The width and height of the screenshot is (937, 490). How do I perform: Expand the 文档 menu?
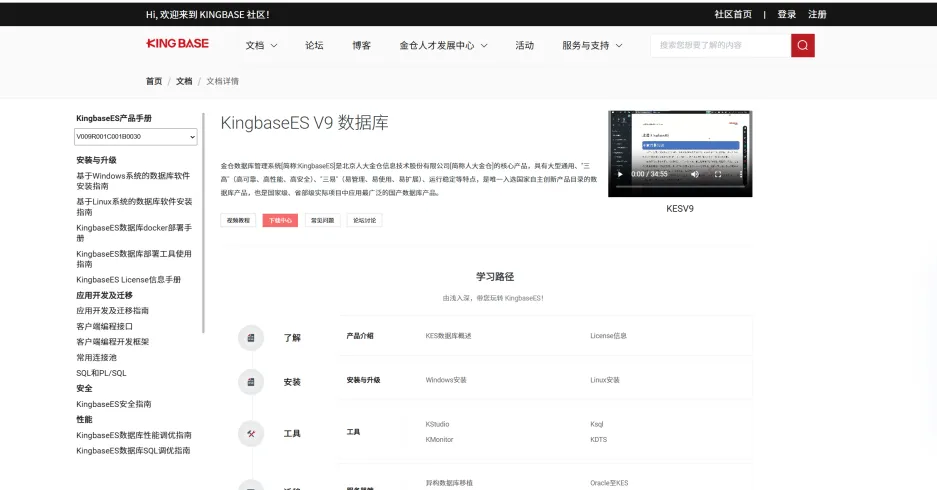coord(261,45)
